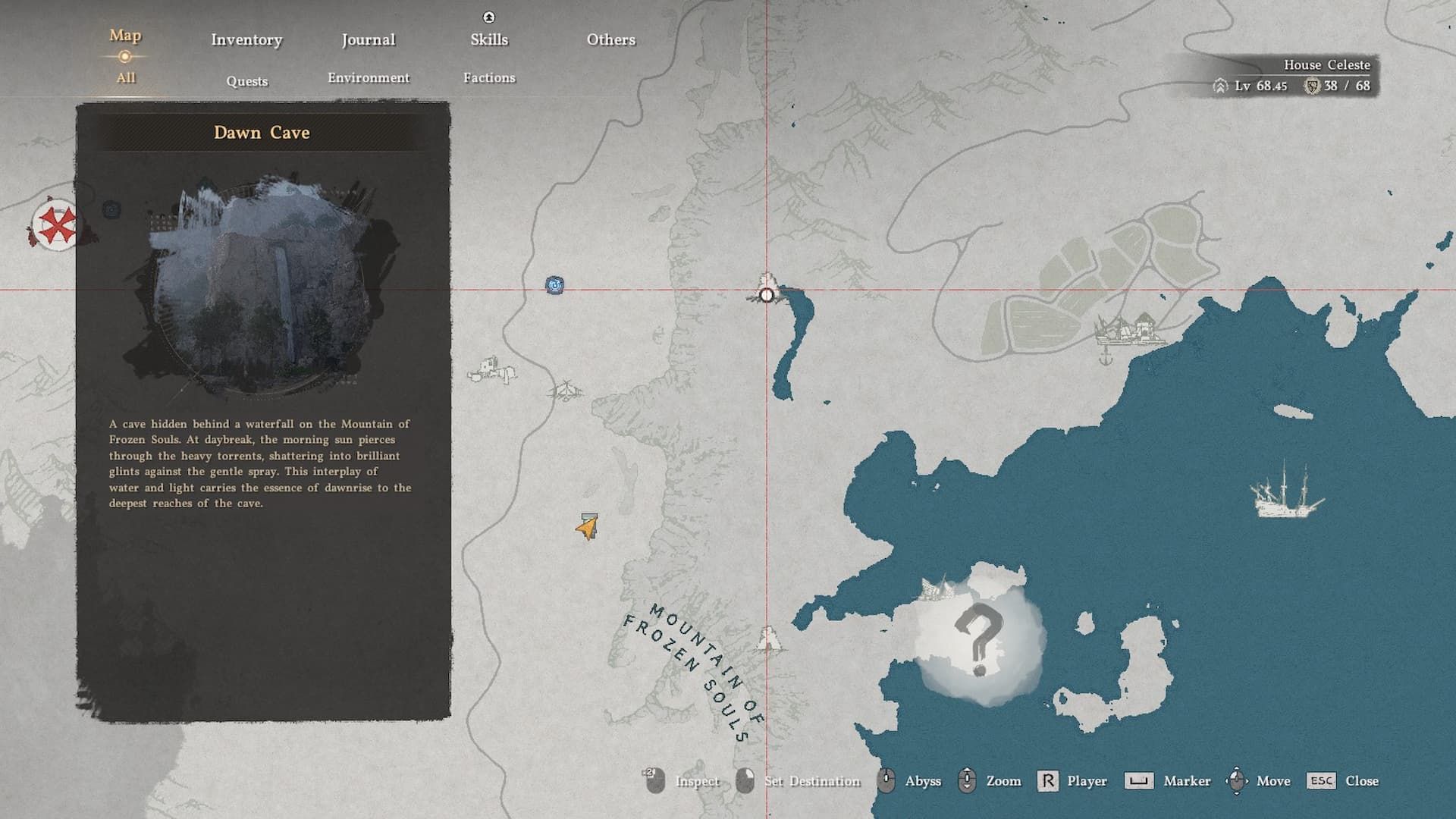This screenshot has width=1456, height=819.
Task: Click the sailing ship icon at sea
Action: pos(1285,493)
